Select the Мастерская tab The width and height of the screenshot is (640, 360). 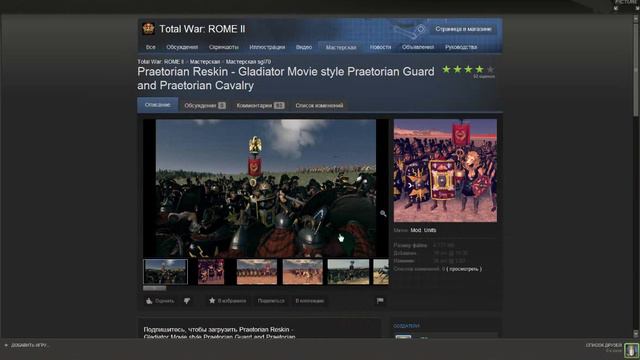tap(341, 47)
